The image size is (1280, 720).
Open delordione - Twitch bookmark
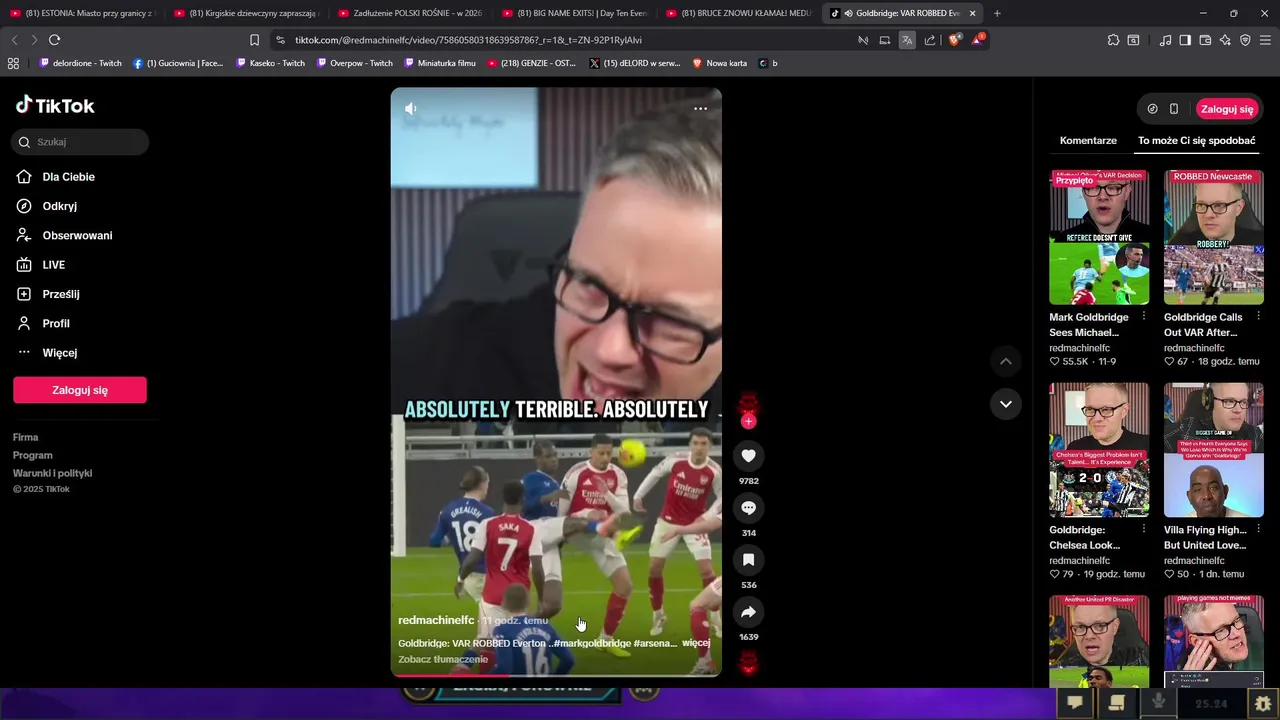[80, 63]
